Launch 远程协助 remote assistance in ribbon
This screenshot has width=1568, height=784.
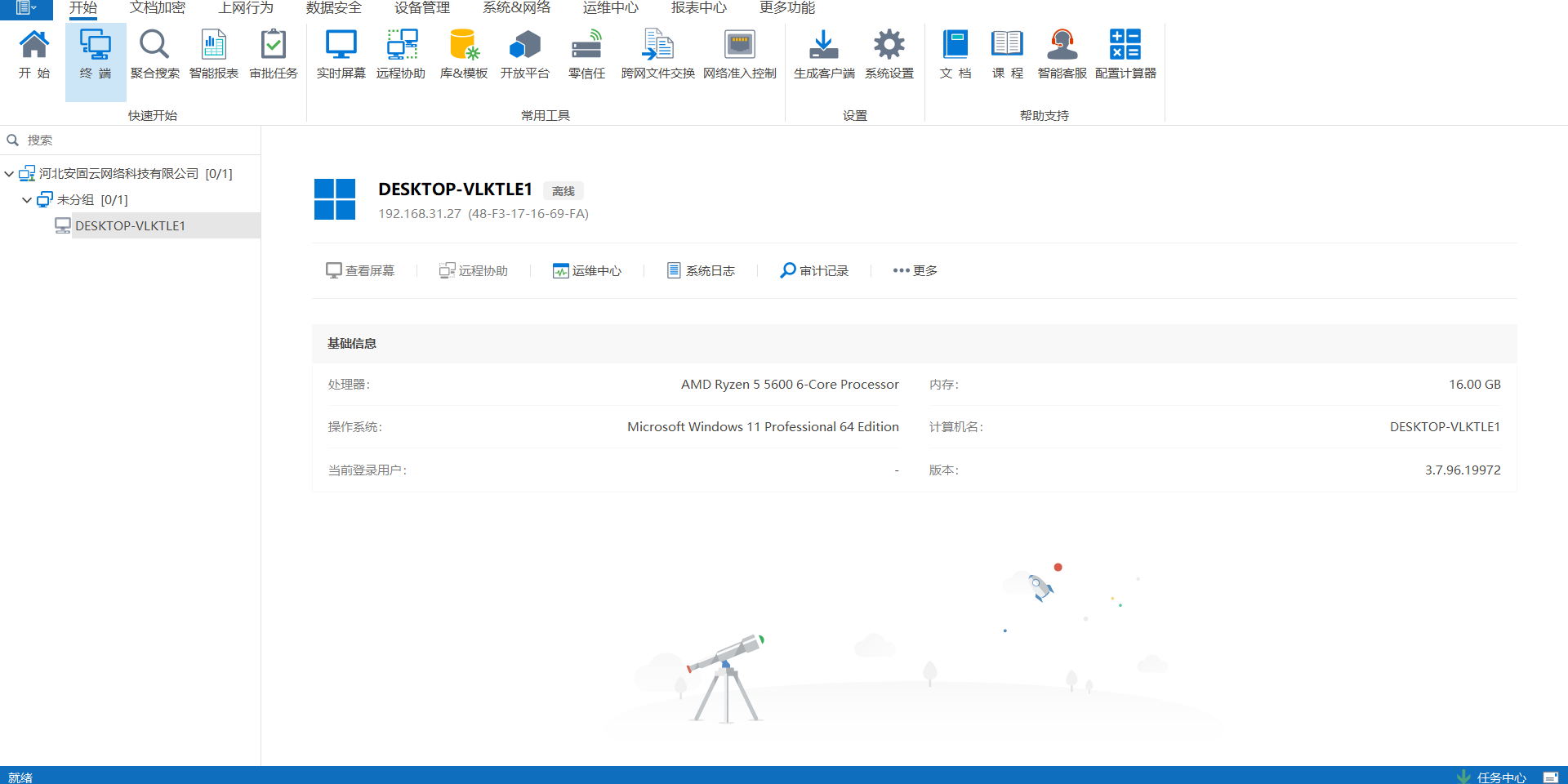[x=401, y=54]
